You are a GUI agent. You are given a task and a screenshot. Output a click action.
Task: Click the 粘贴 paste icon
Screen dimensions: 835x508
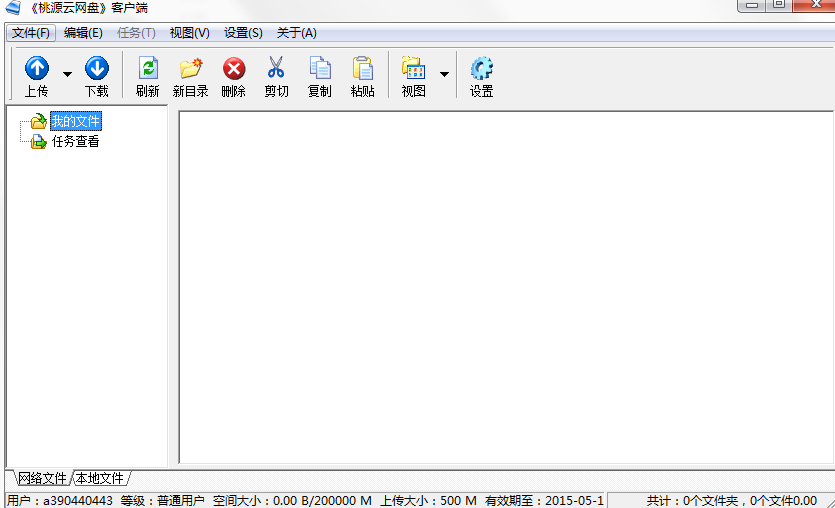363,68
